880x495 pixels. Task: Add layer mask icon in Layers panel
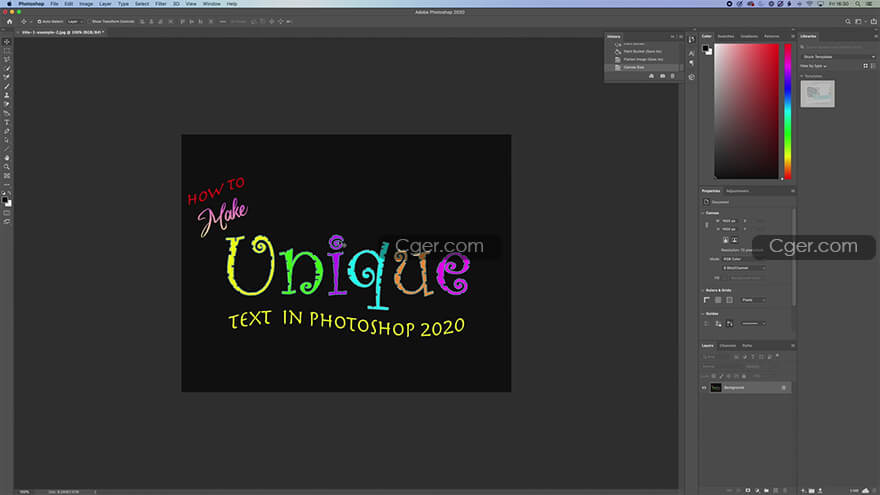pyautogui.click(x=748, y=491)
